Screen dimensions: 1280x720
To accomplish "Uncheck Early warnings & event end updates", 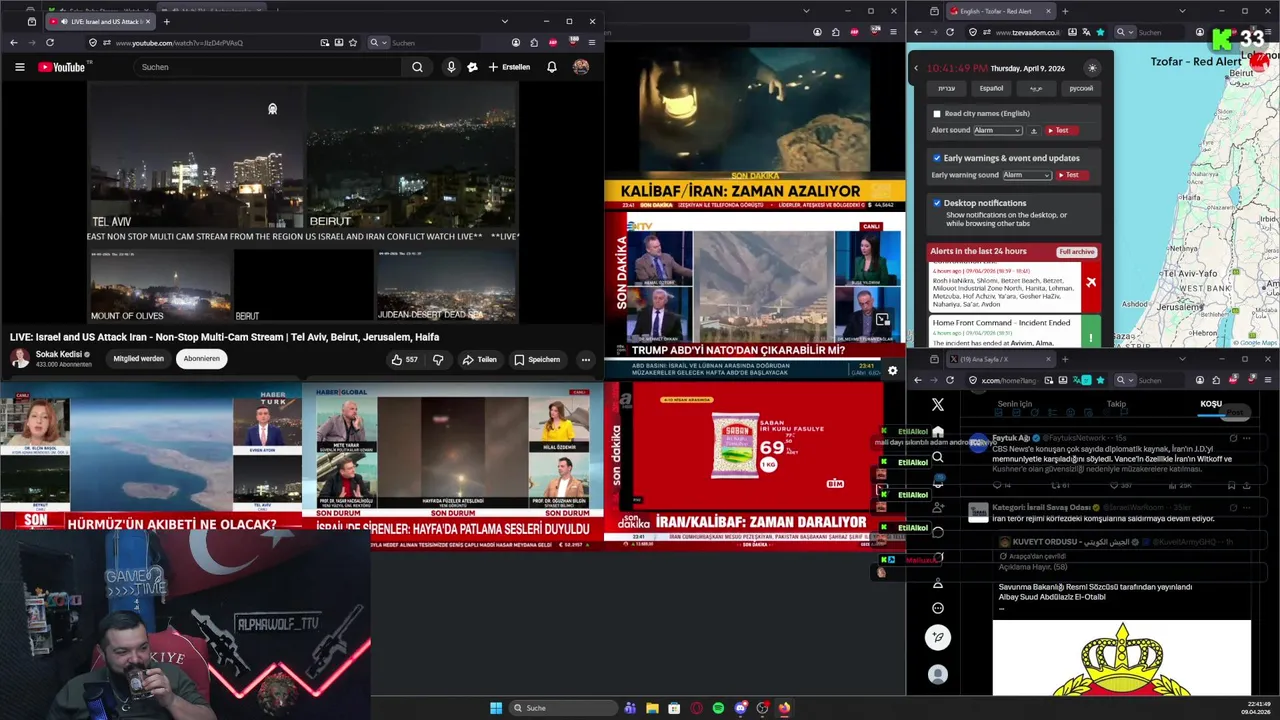I will click(x=937, y=158).
